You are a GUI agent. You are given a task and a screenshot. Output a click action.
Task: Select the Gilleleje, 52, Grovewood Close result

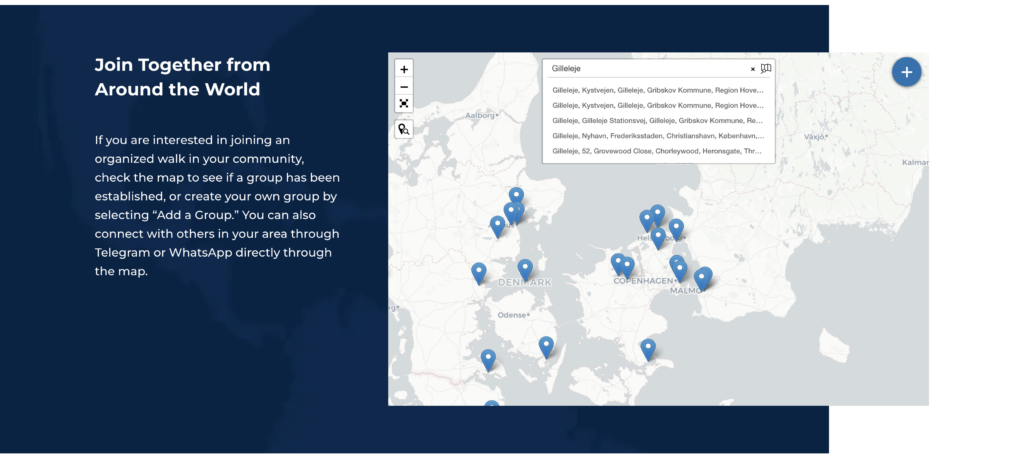658,151
